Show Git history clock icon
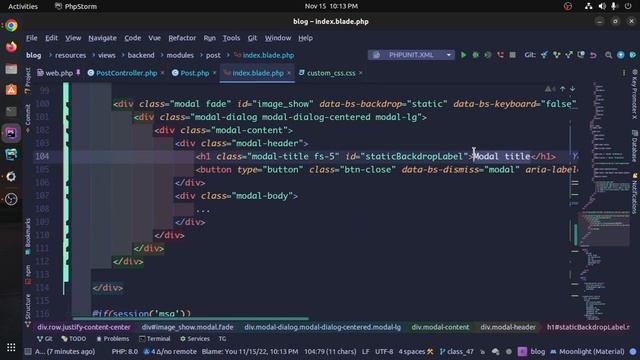This screenshot has height=360, width=640. click(x=581, y=55)
